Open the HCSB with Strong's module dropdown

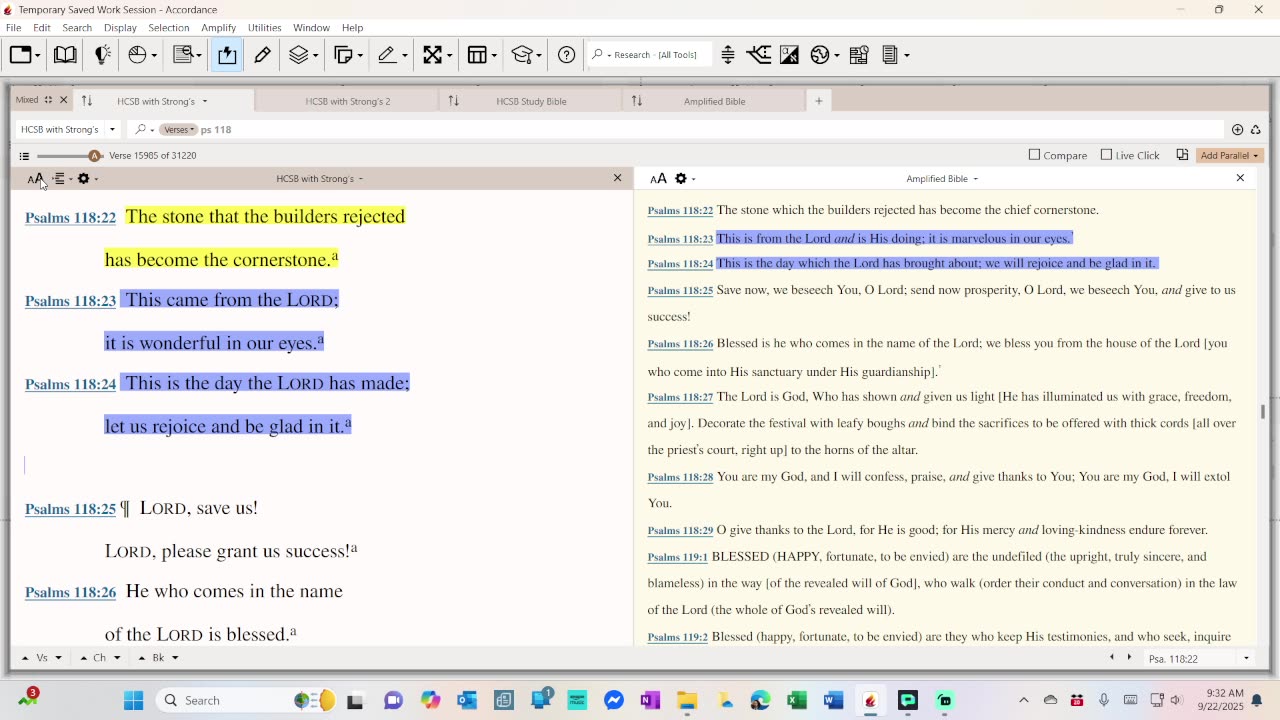click(x=68, y=129)
